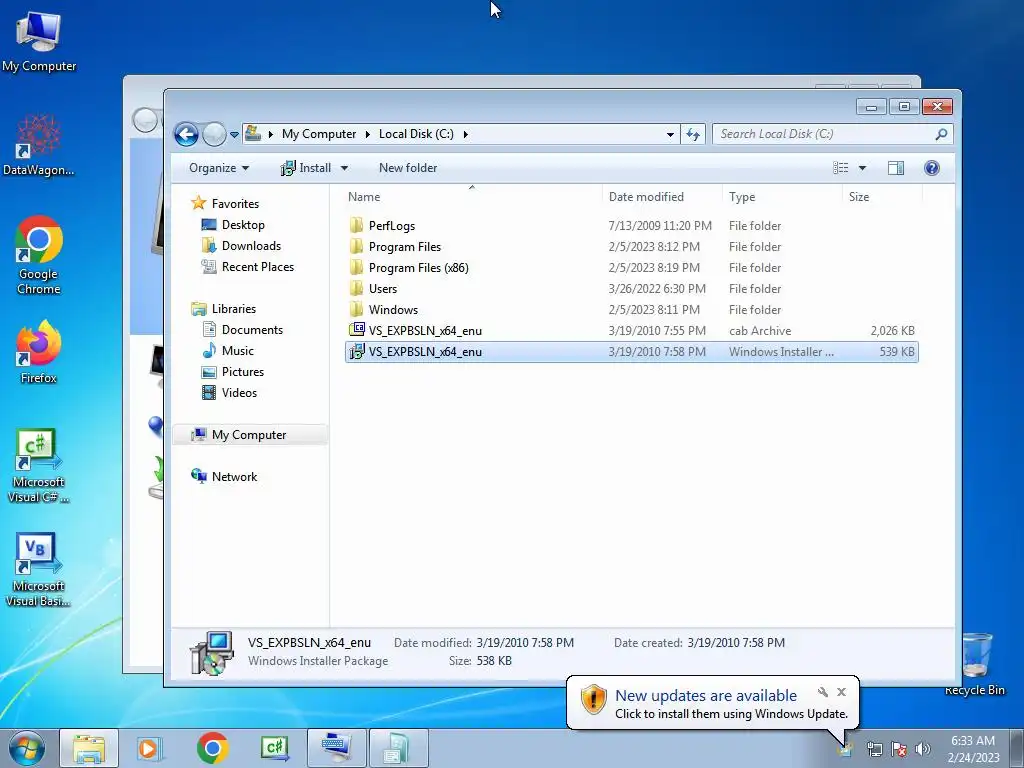Select the Users folder
Image resolution: width=1024 pixels, height=768 pixels.
click(631, 289)
